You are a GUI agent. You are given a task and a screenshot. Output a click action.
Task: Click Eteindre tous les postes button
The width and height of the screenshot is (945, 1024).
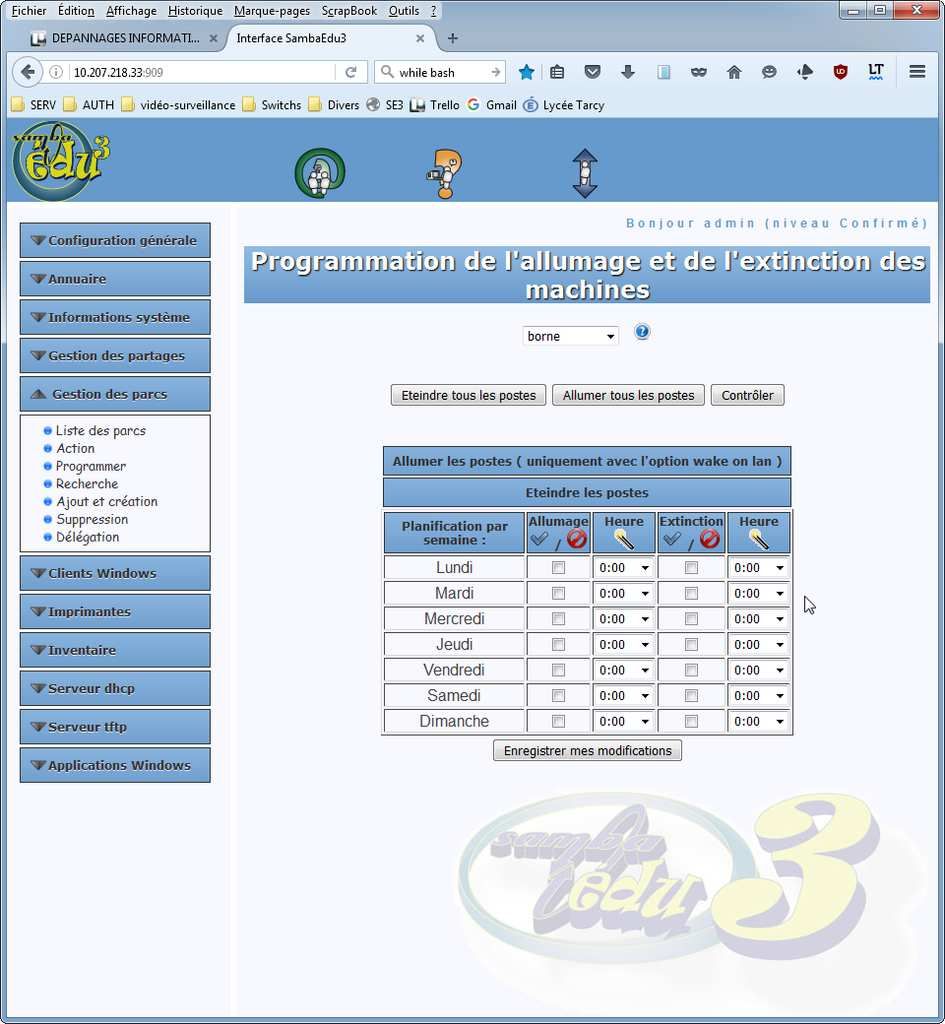(x=468, y=395)
